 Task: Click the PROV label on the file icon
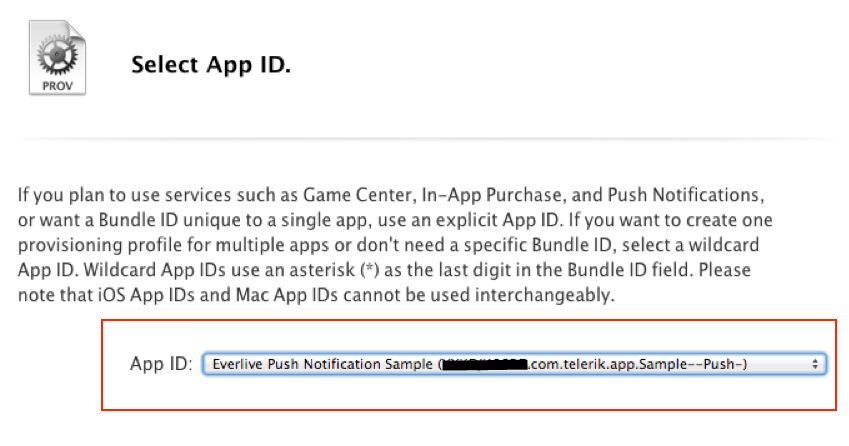tap(57, 86)
